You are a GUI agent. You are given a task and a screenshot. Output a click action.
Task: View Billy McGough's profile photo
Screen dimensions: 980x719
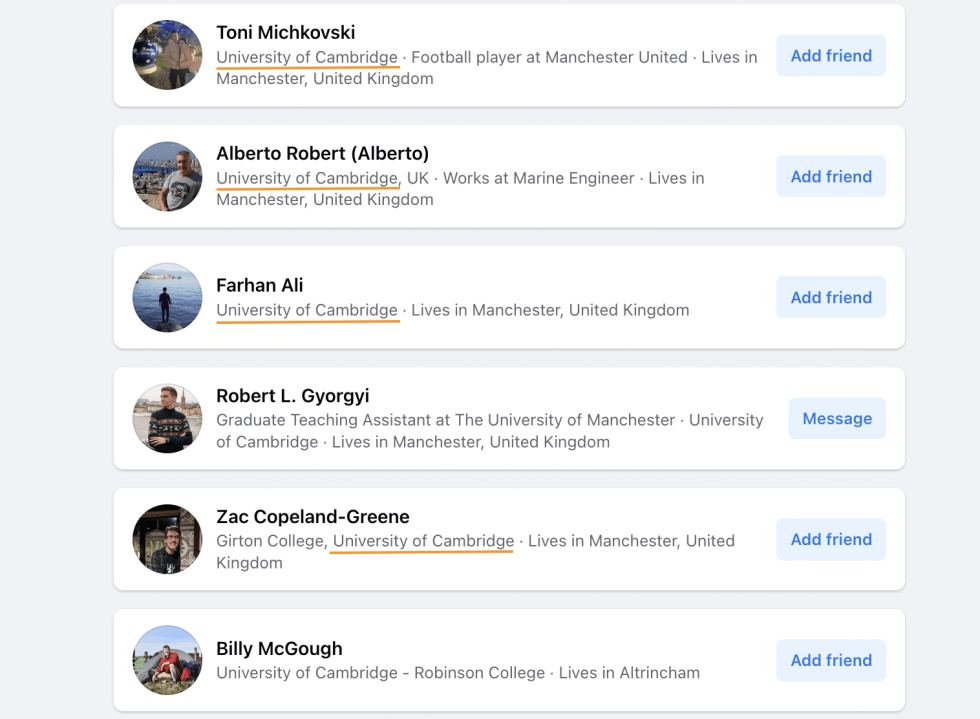167,661
